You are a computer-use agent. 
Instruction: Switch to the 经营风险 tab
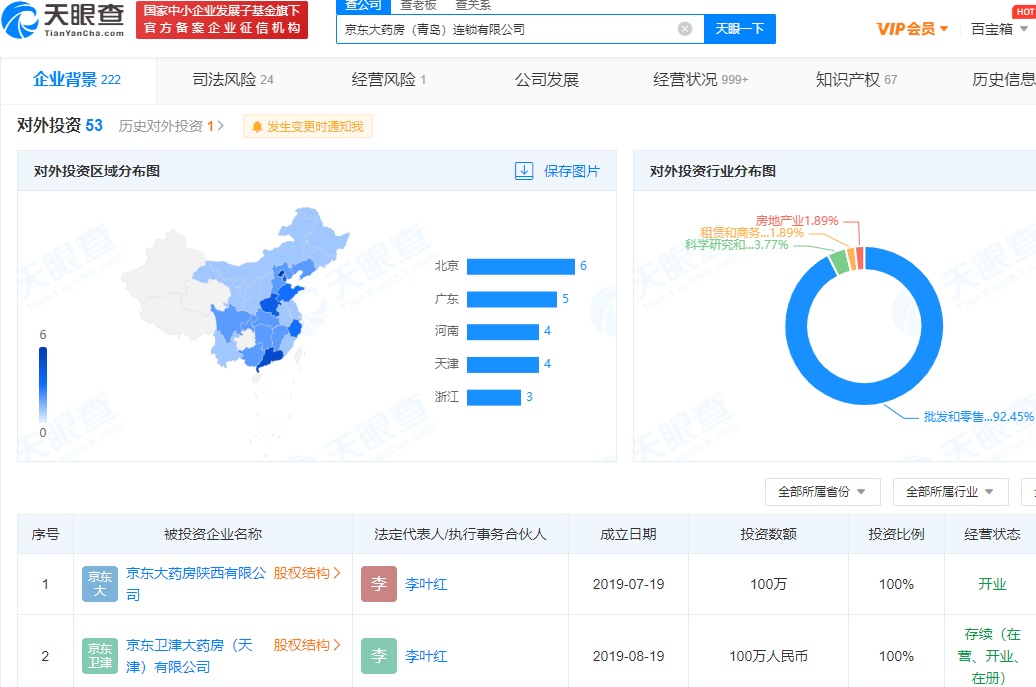388,80
